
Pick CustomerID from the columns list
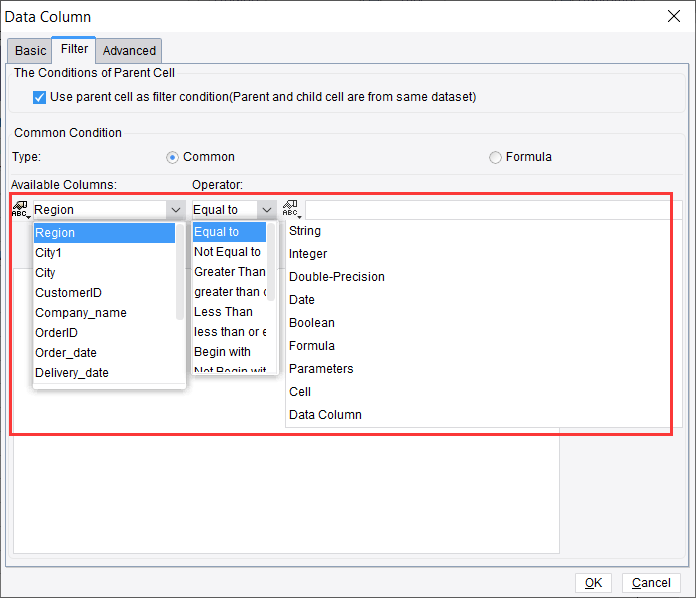point(104,293)
